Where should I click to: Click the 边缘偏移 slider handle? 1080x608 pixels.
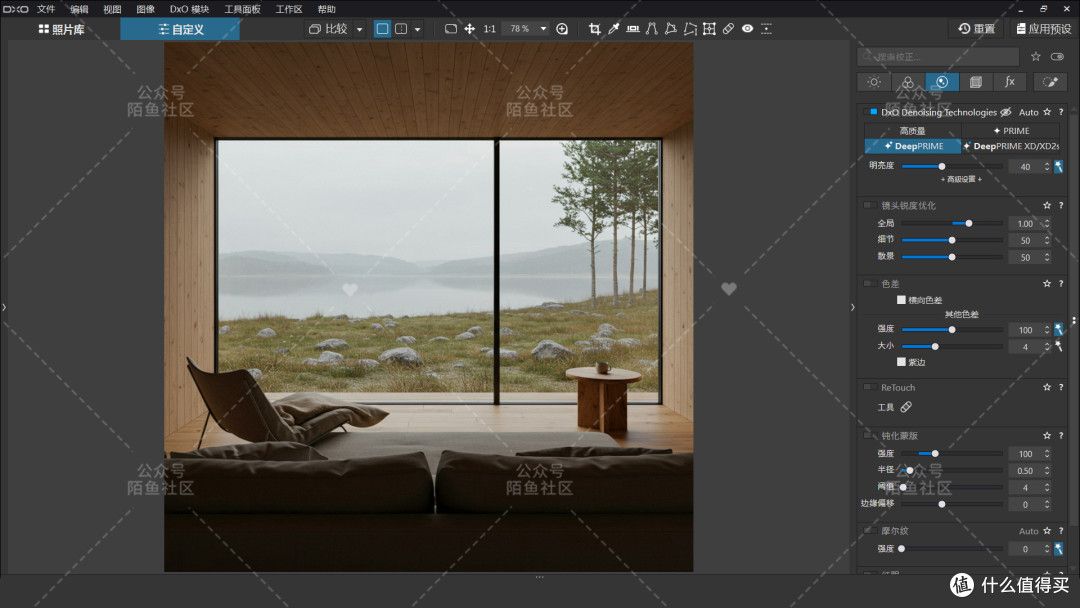(x=942, y=504)
